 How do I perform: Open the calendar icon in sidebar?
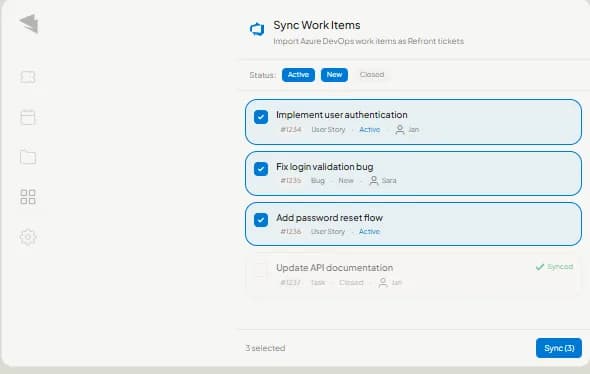(x=28, y=117)
